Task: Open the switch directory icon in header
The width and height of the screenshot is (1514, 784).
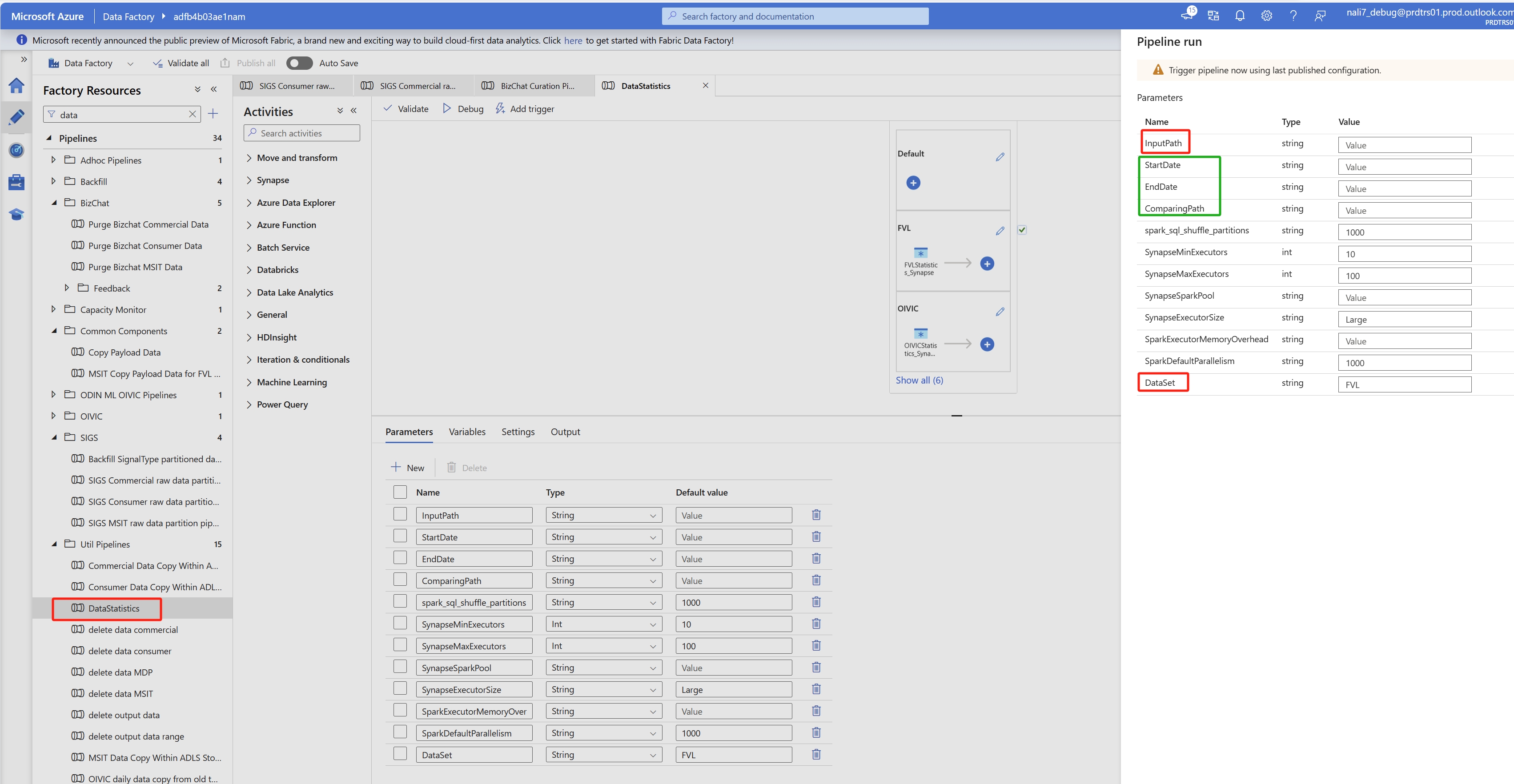Action: point(1213,16)
